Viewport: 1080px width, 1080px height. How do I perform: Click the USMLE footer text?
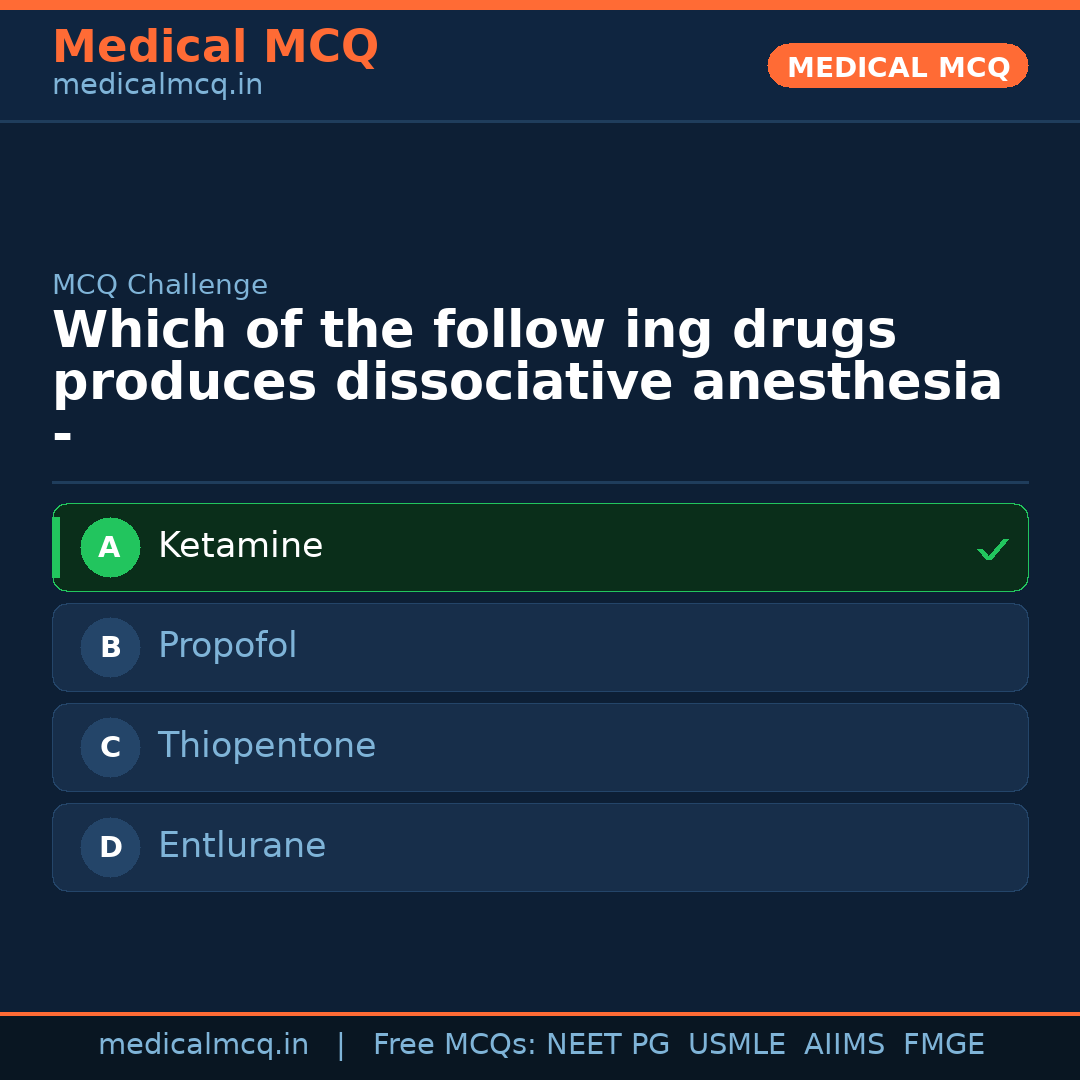(736, 1045)
